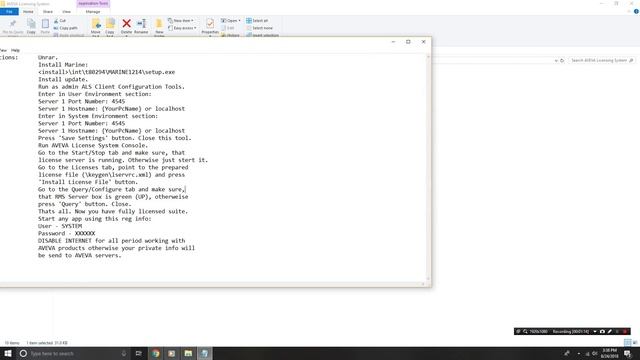Viewport: 640px width, 360px height.
Task: Open the Action Center notifications icon
Action: point(628,353)
